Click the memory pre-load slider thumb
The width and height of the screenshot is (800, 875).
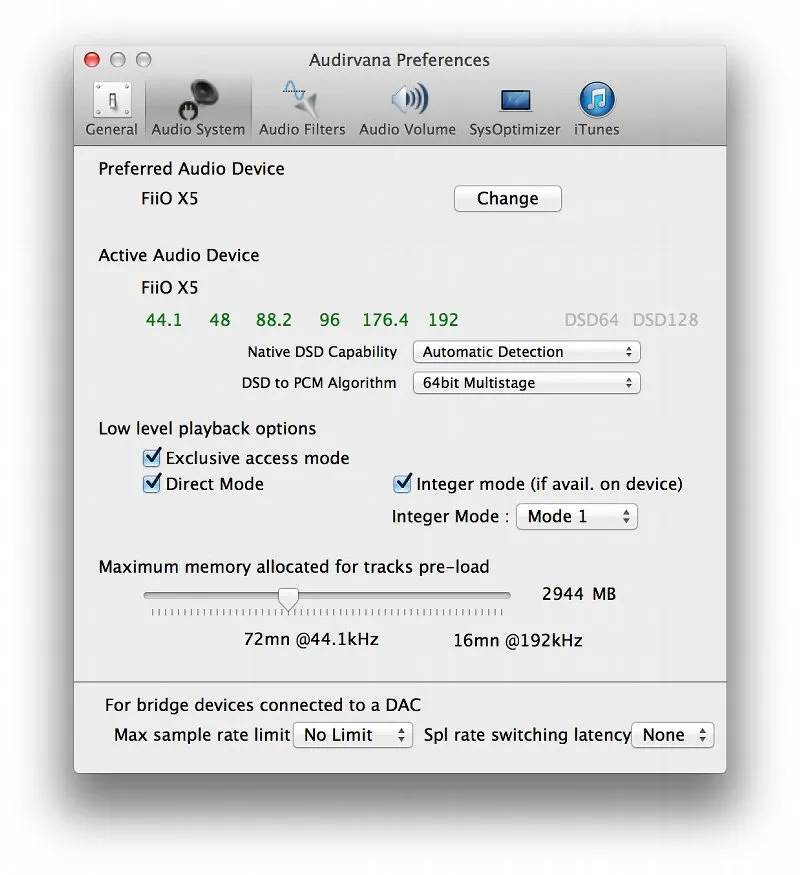[x=288, y=598]
